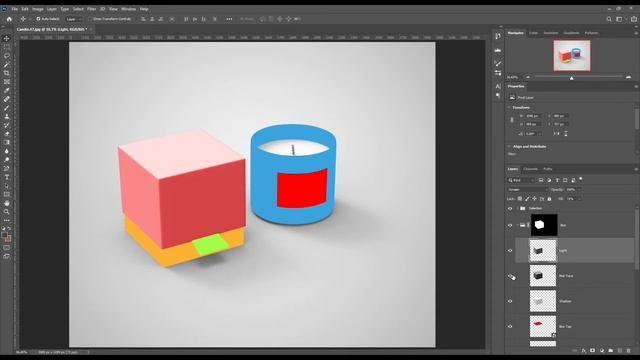Switch to the Paths tab
This screenshot has height=360, width=640.
coord(548,169)
